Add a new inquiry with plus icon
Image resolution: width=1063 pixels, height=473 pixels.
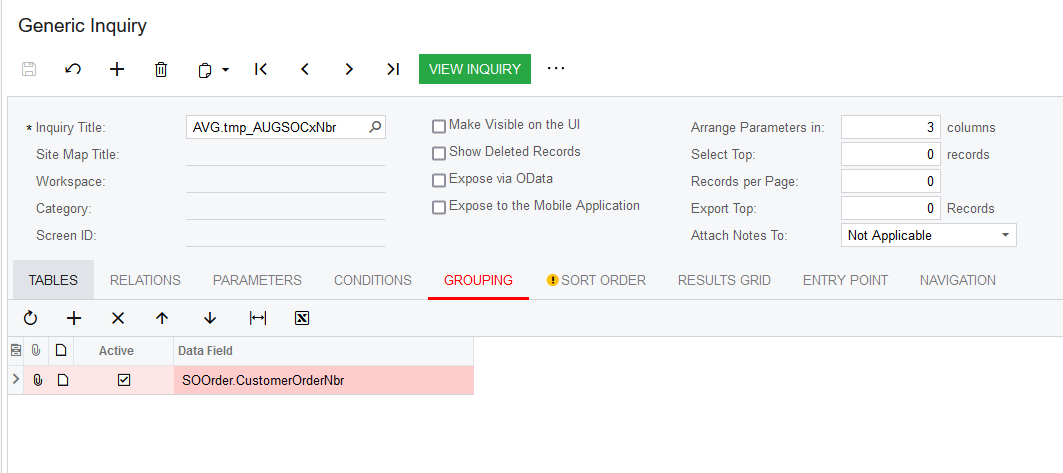point(117,69)
